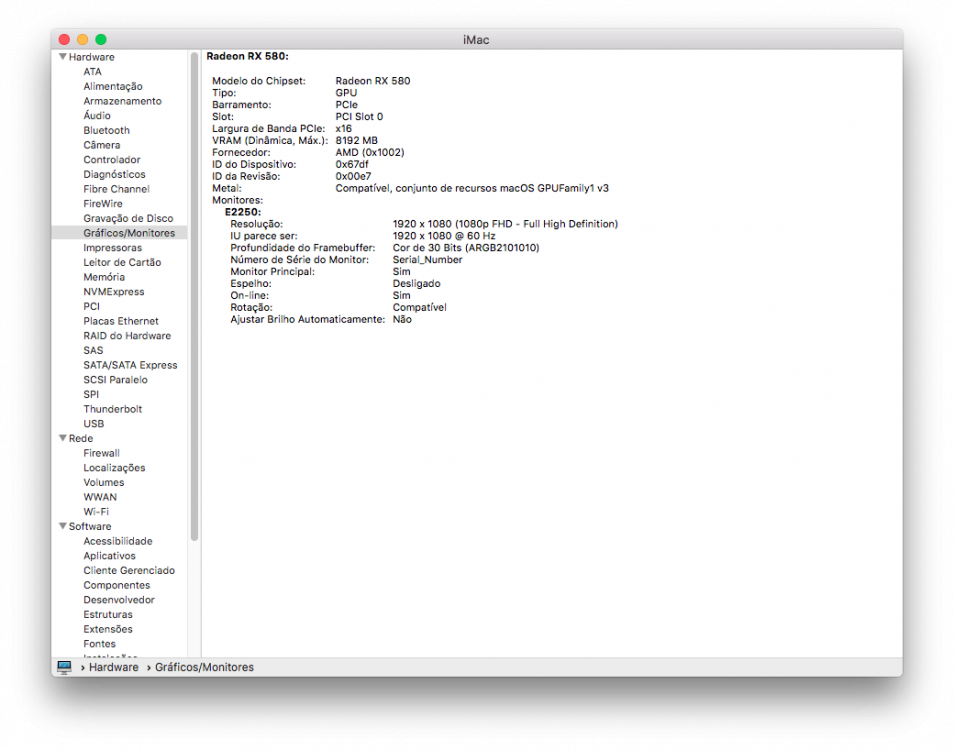Click the E2250 monitor heading
954x750 pixels.
click(243, 212)
